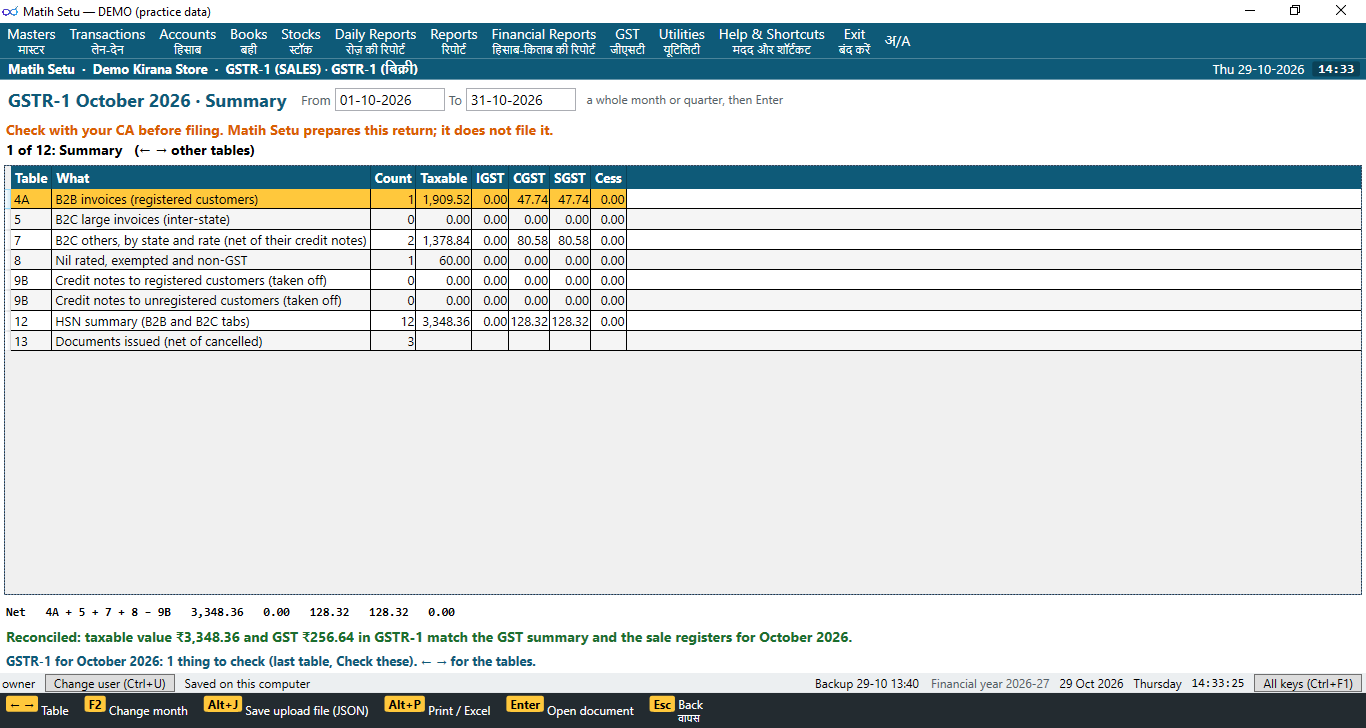The image size is (1366, 728).
Task: Open the Stocks menu
Action: point(301,41)
